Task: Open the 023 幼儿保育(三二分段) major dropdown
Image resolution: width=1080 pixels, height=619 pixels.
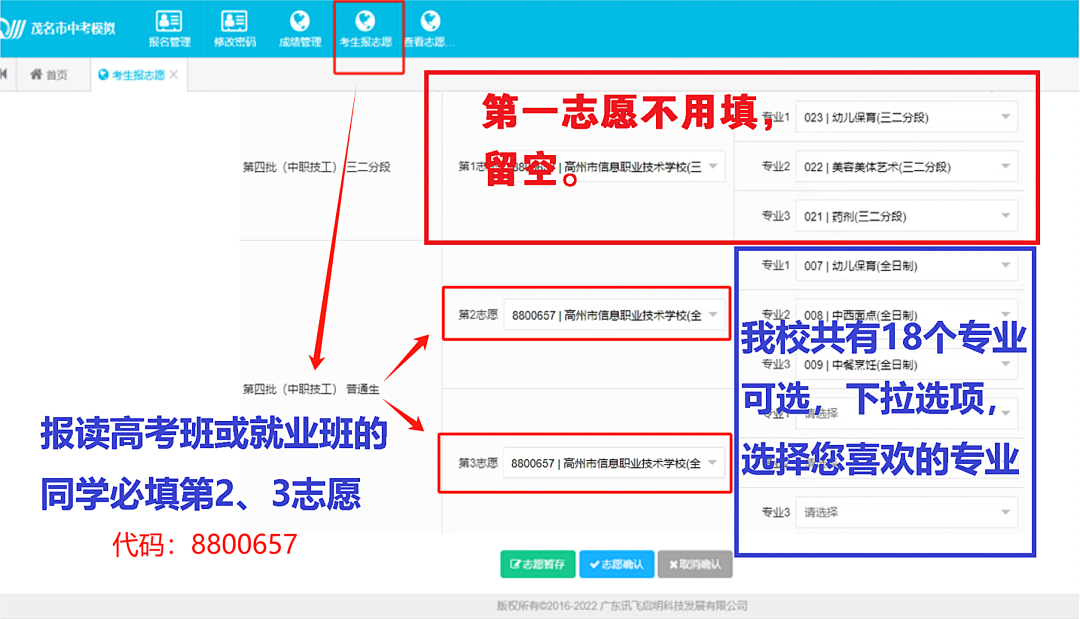Action: pos(905,117)
